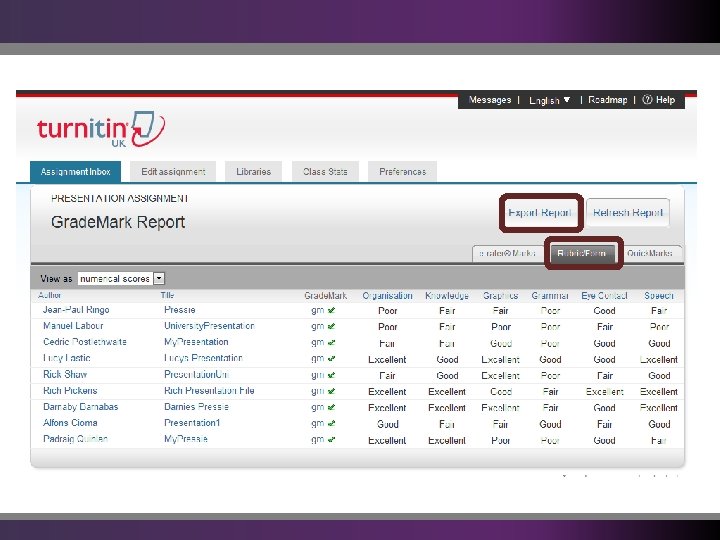The image size is (720, 540).
Task: Select Lucy Lastic's Organisation cell 'Excellent'
Action: (x=387, y=360)
